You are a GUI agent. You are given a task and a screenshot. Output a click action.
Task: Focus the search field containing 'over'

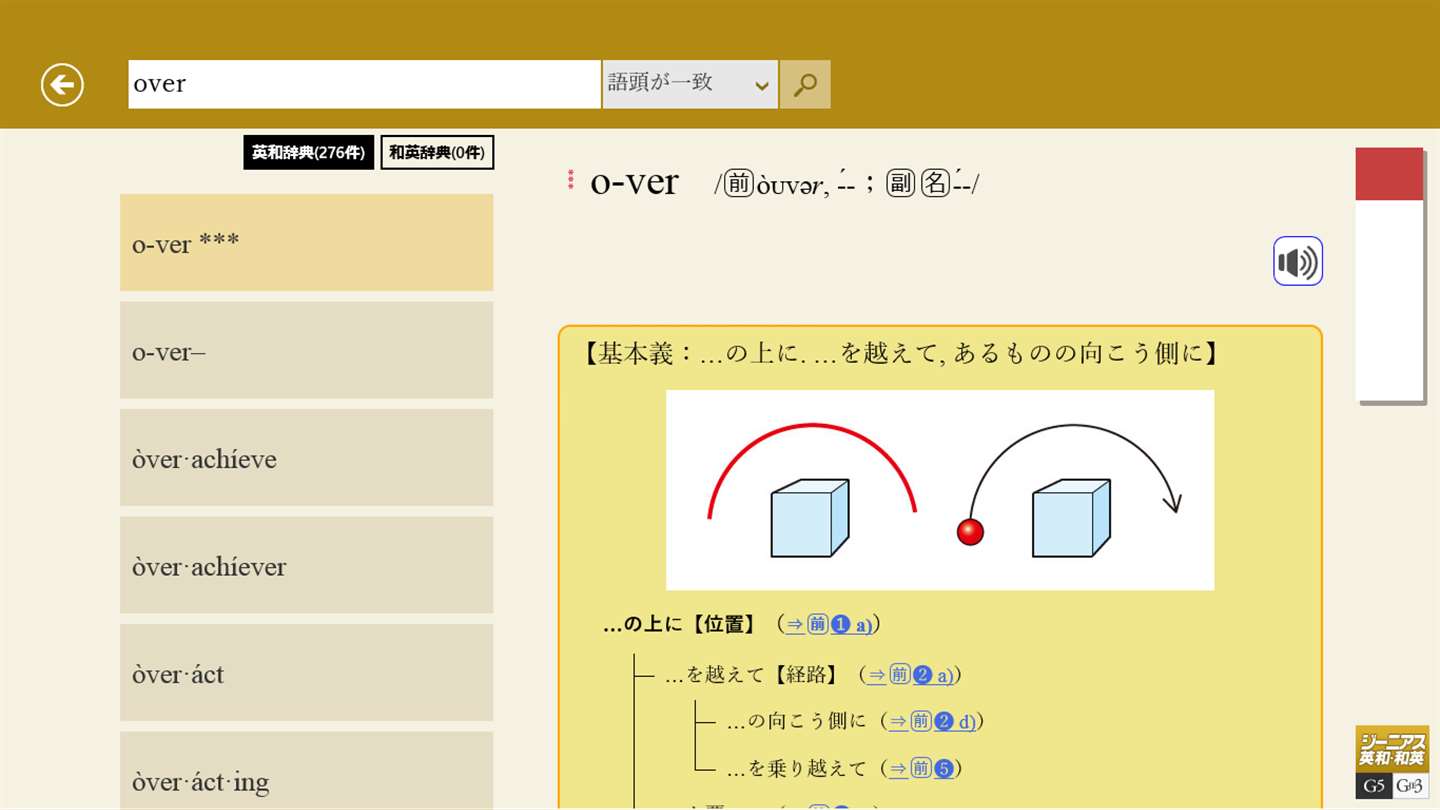click(364, 85)
